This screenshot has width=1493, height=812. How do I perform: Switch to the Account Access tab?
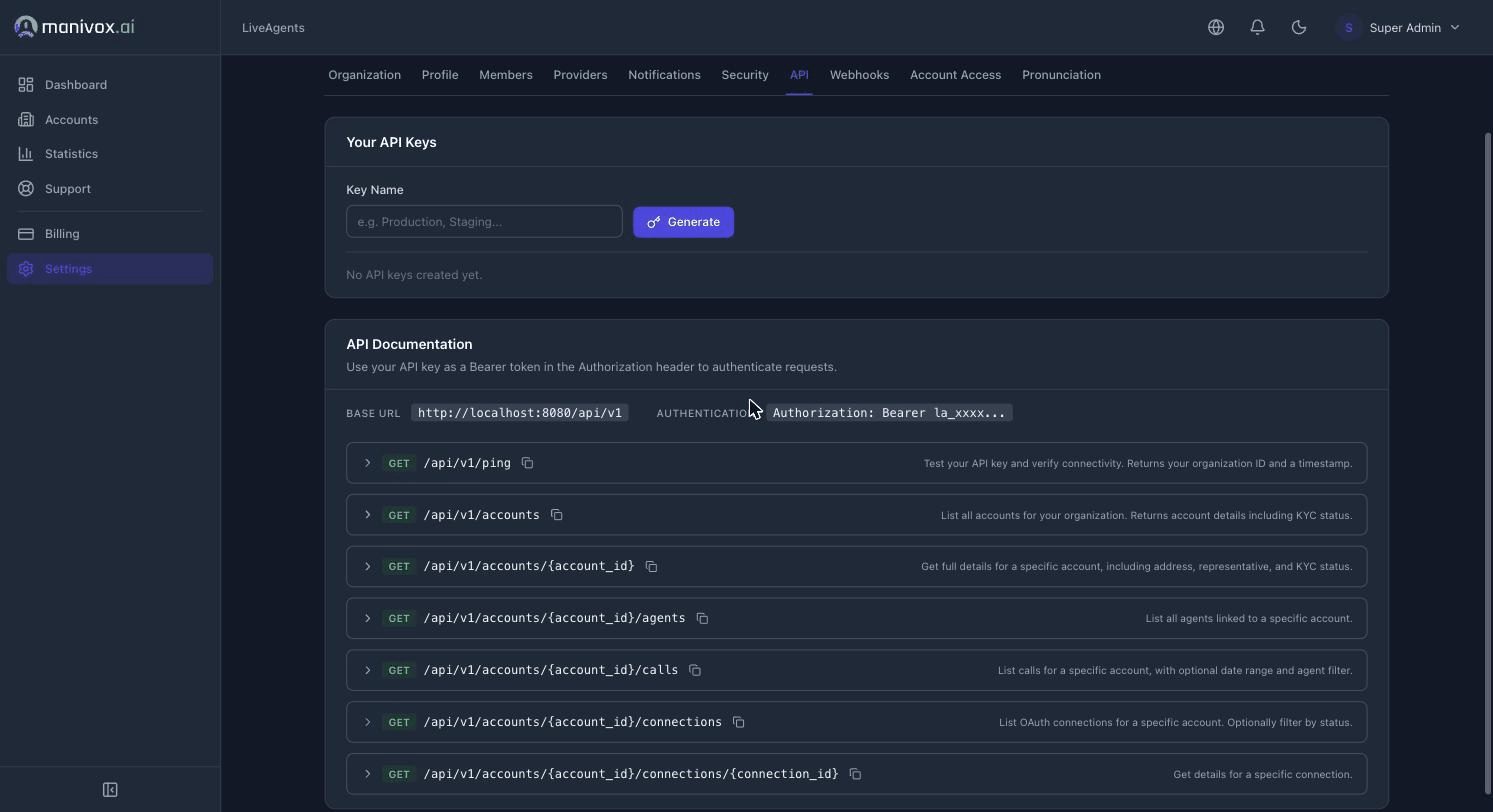955,75
